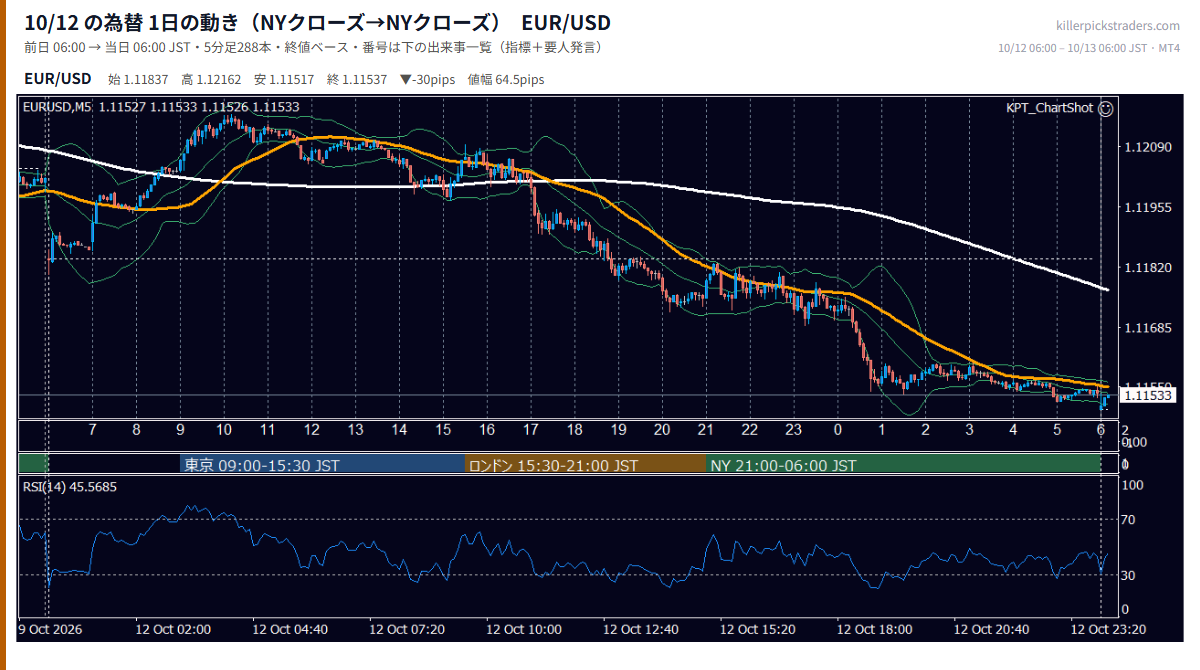1200x670 pixels.
Task: Click hour marker 19 on the hour axis
Action: [618, 430]
